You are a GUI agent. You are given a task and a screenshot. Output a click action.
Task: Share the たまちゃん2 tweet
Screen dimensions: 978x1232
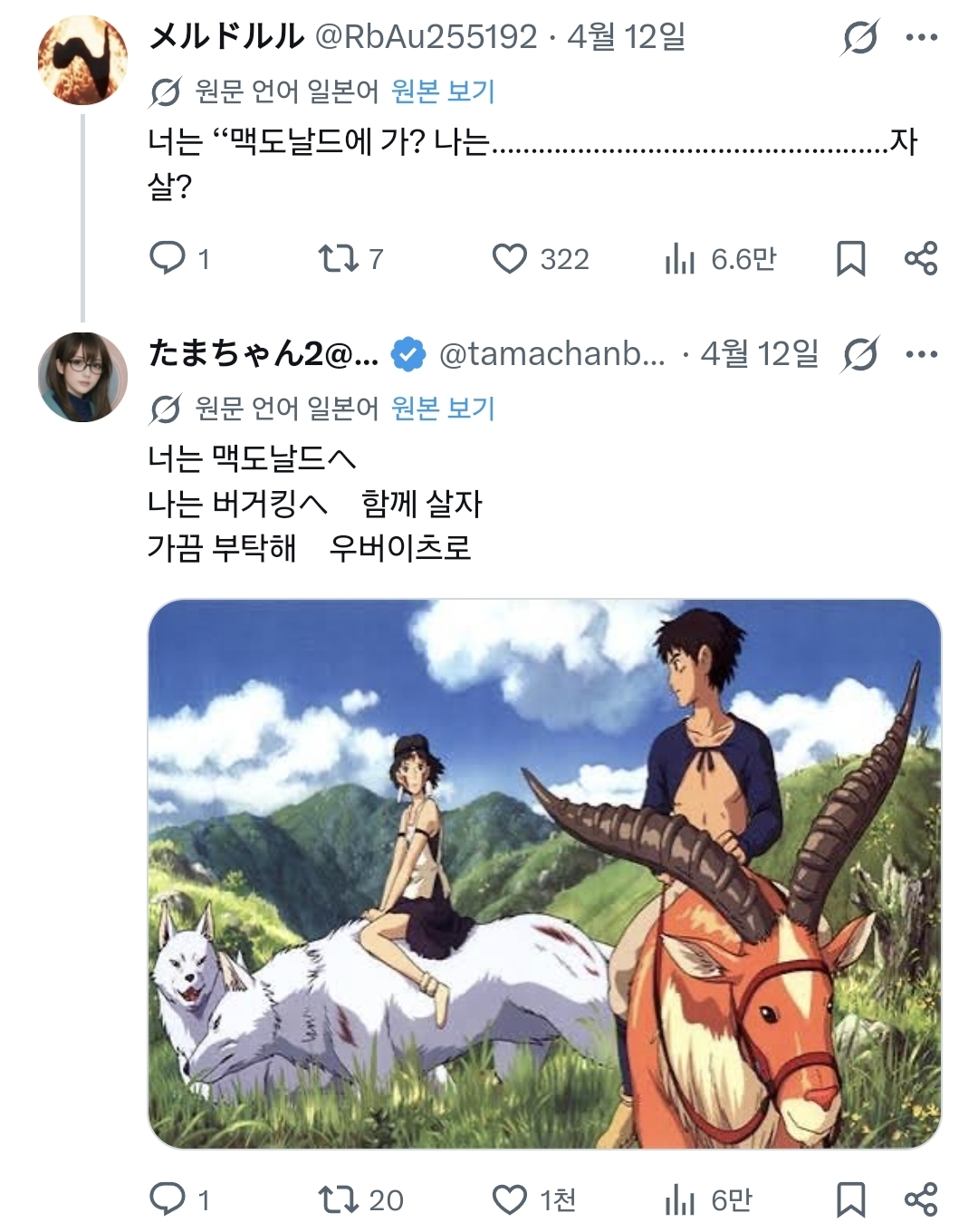point(921,1199)
